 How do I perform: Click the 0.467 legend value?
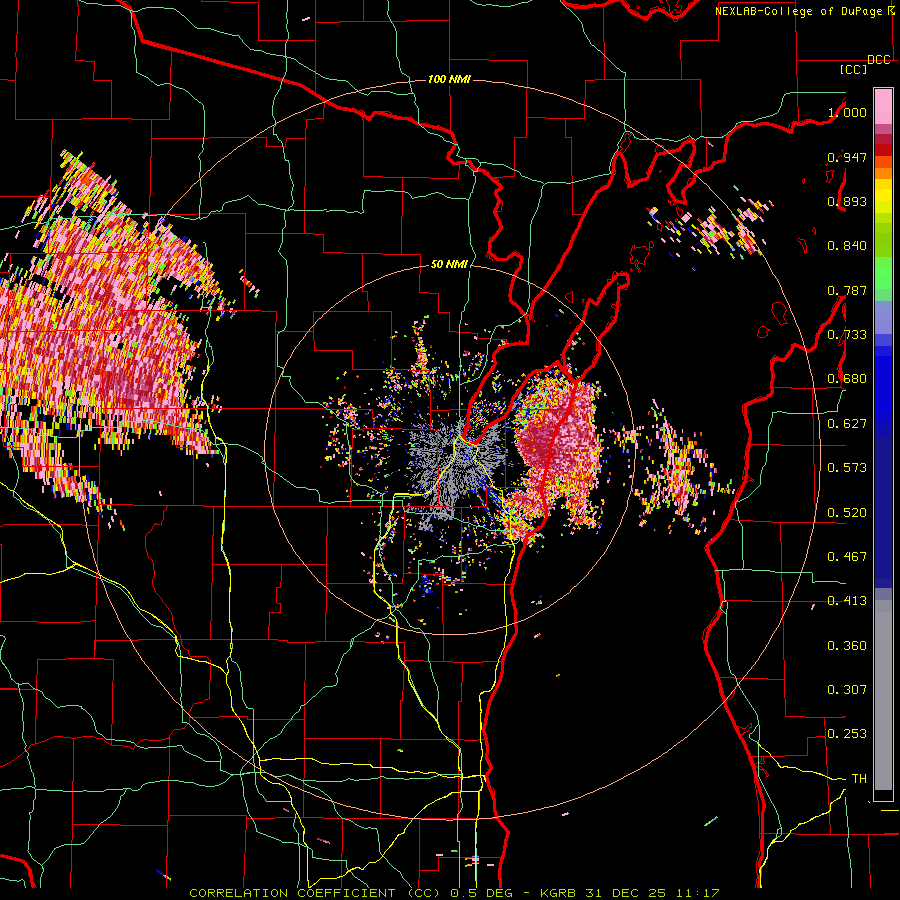tap(847, 557)
